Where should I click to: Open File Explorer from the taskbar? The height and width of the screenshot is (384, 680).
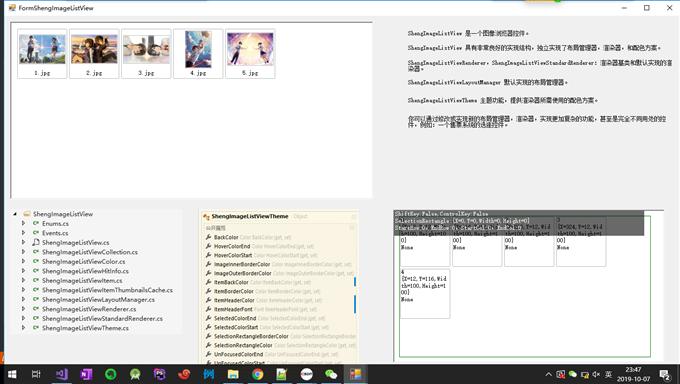[x=233, y=374]
